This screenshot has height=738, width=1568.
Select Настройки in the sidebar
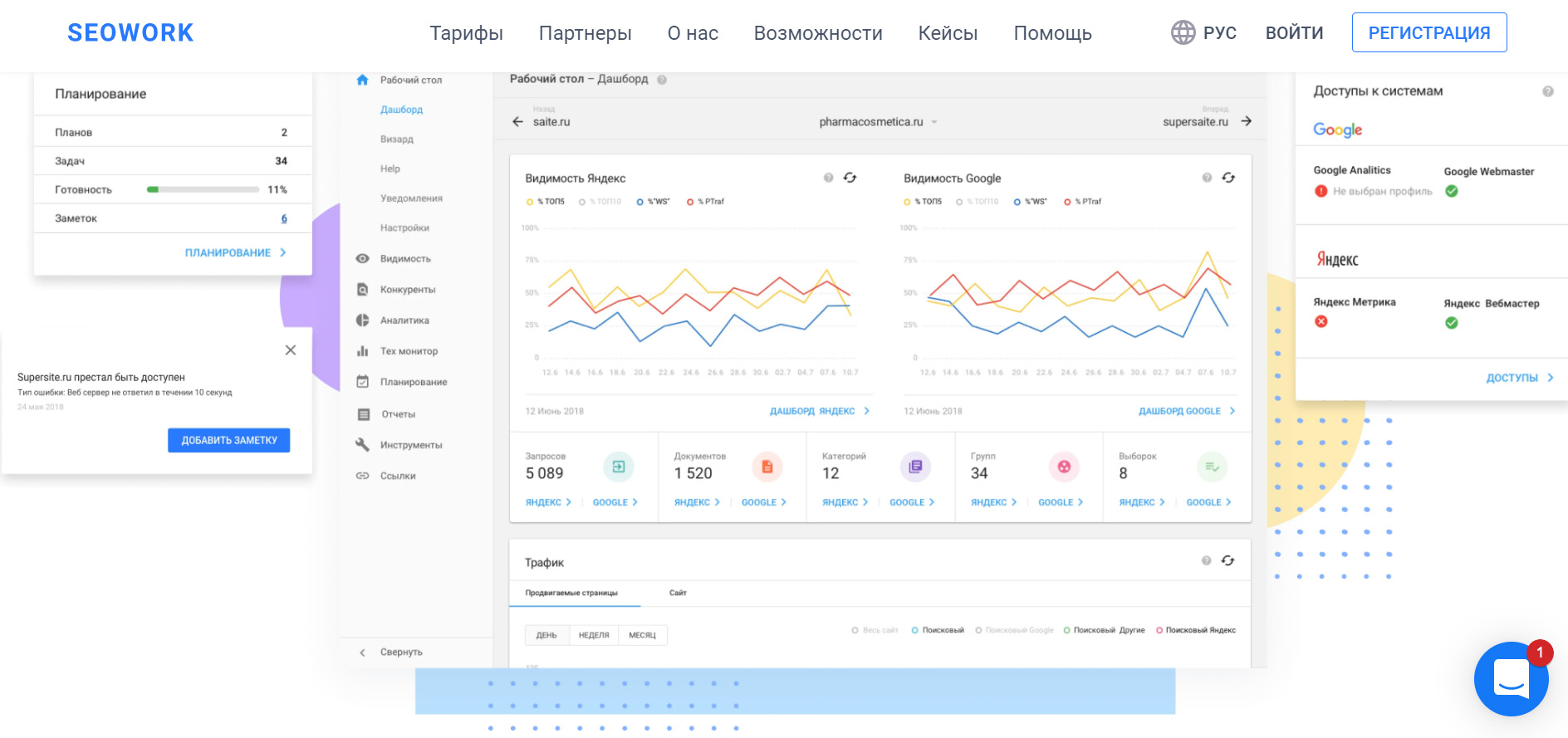tap(404, 227)
